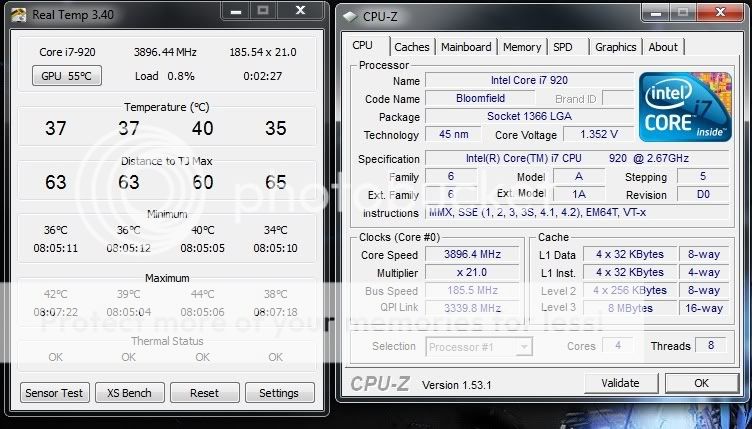This screenshot has height=429, width=752.
Task: Click the 'Core i7-920' label in Real Temp
Action: pos(67,52)
